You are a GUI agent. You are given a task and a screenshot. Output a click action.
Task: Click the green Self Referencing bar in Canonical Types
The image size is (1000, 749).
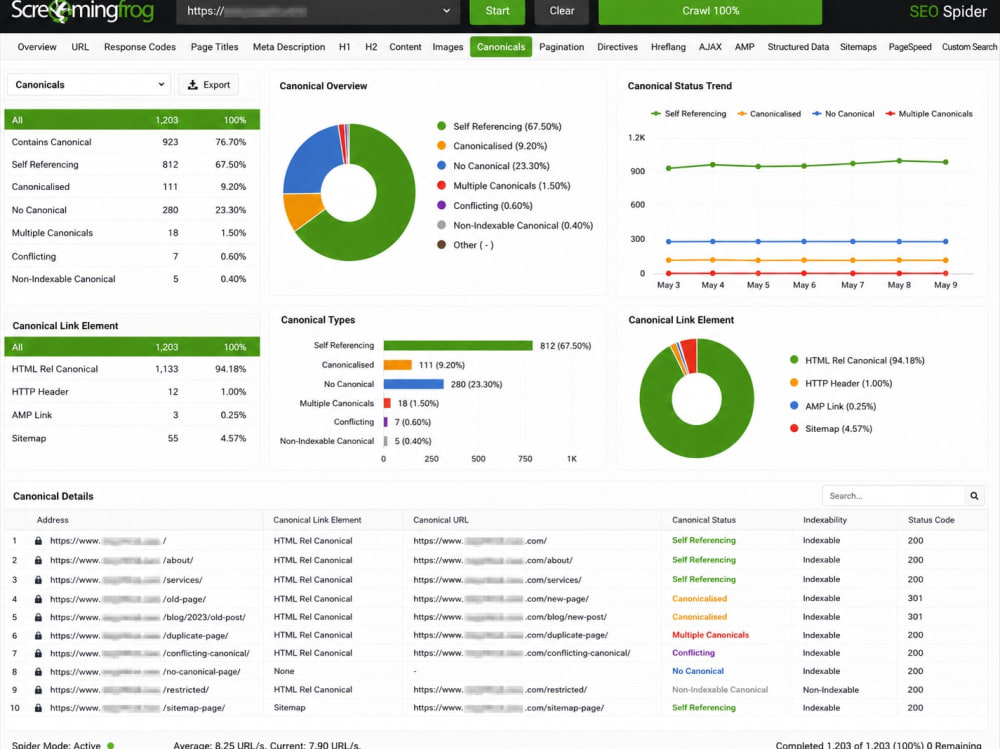pos(458,345)
